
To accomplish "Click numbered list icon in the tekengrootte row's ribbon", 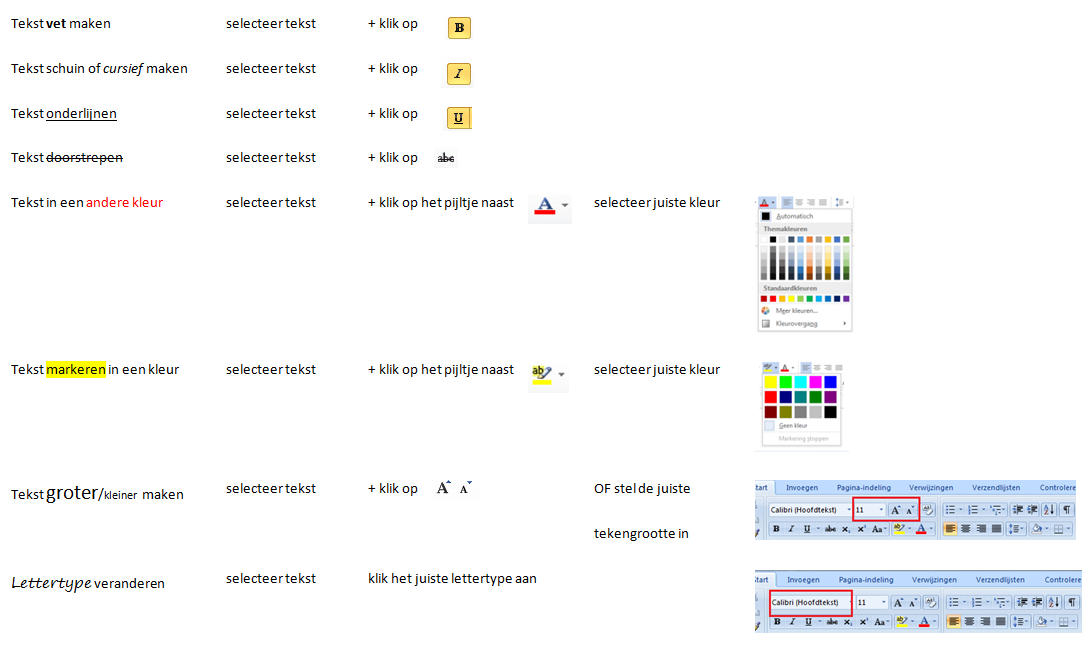I will point(974,510).
